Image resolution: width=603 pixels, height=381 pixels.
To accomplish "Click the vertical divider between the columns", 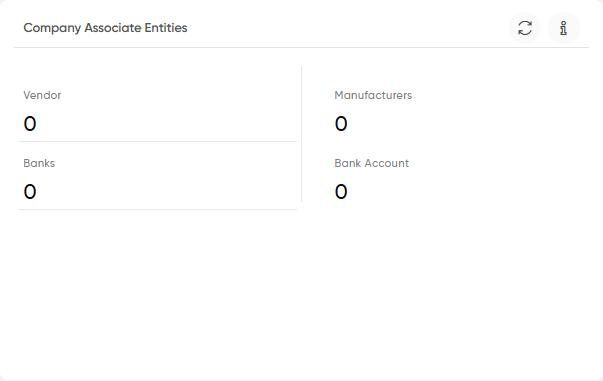I will pyautogui.click(x=302, y=134).
